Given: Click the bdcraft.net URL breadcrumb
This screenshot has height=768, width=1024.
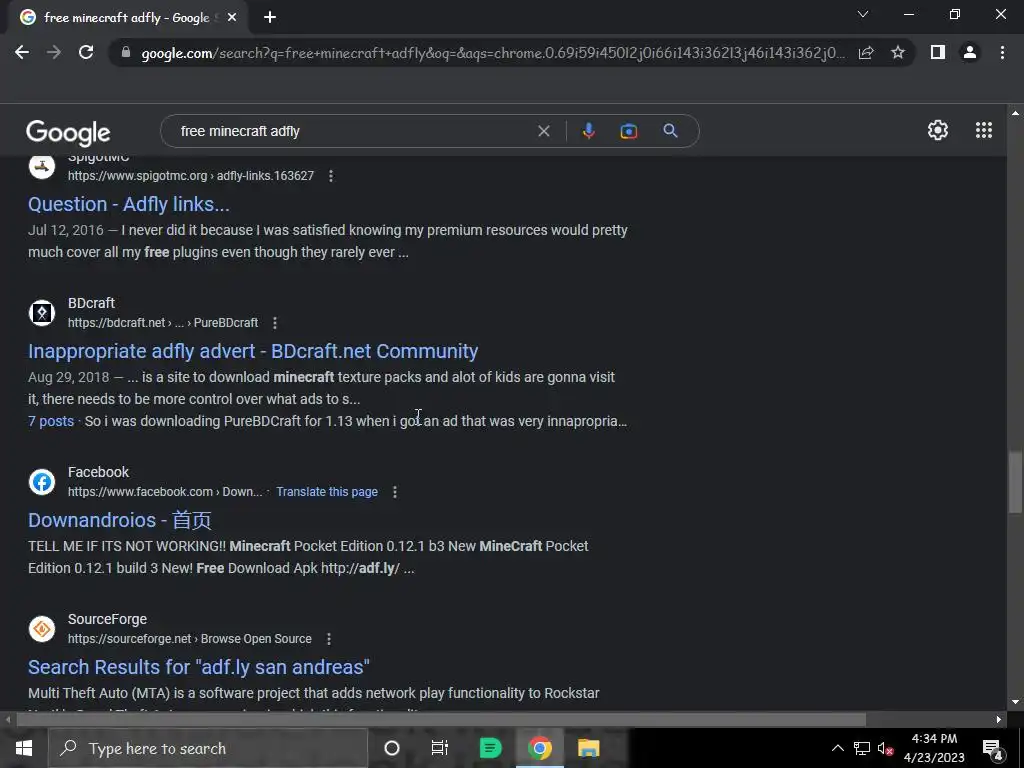Looking at the screenshot, I should click(x=163, y=323).
